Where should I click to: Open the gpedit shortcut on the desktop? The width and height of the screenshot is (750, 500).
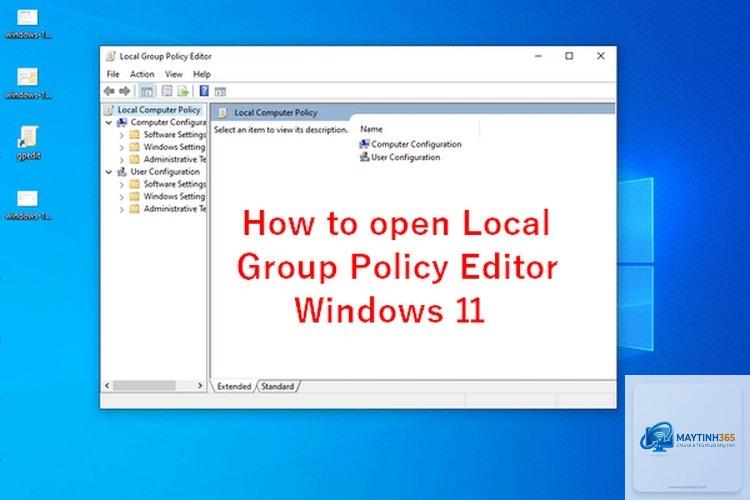[x=28, y=143]
